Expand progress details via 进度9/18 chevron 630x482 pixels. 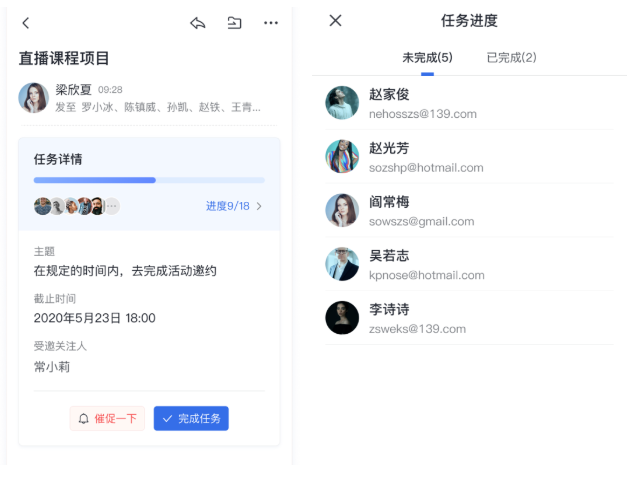click(259, 206)
